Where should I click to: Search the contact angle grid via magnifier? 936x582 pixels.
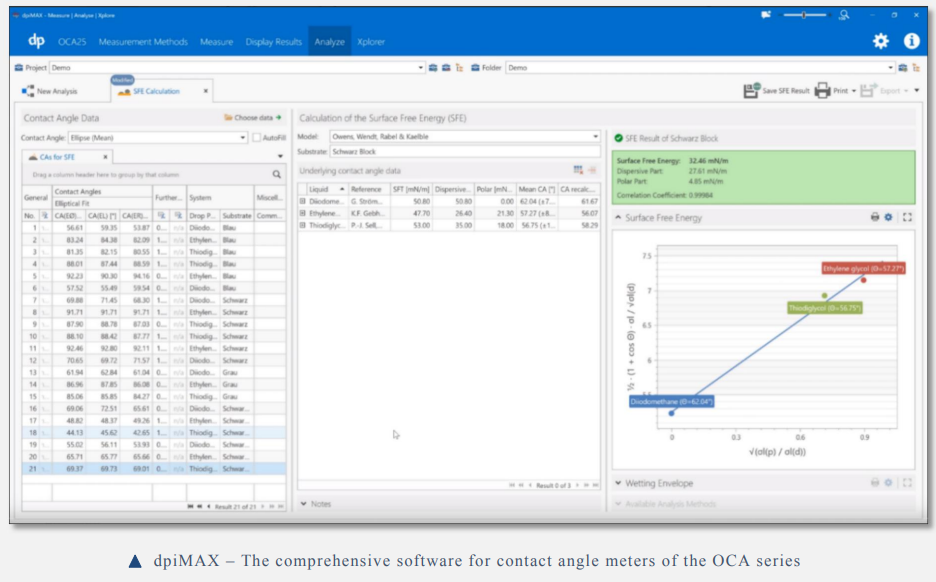tap(276, 174)
